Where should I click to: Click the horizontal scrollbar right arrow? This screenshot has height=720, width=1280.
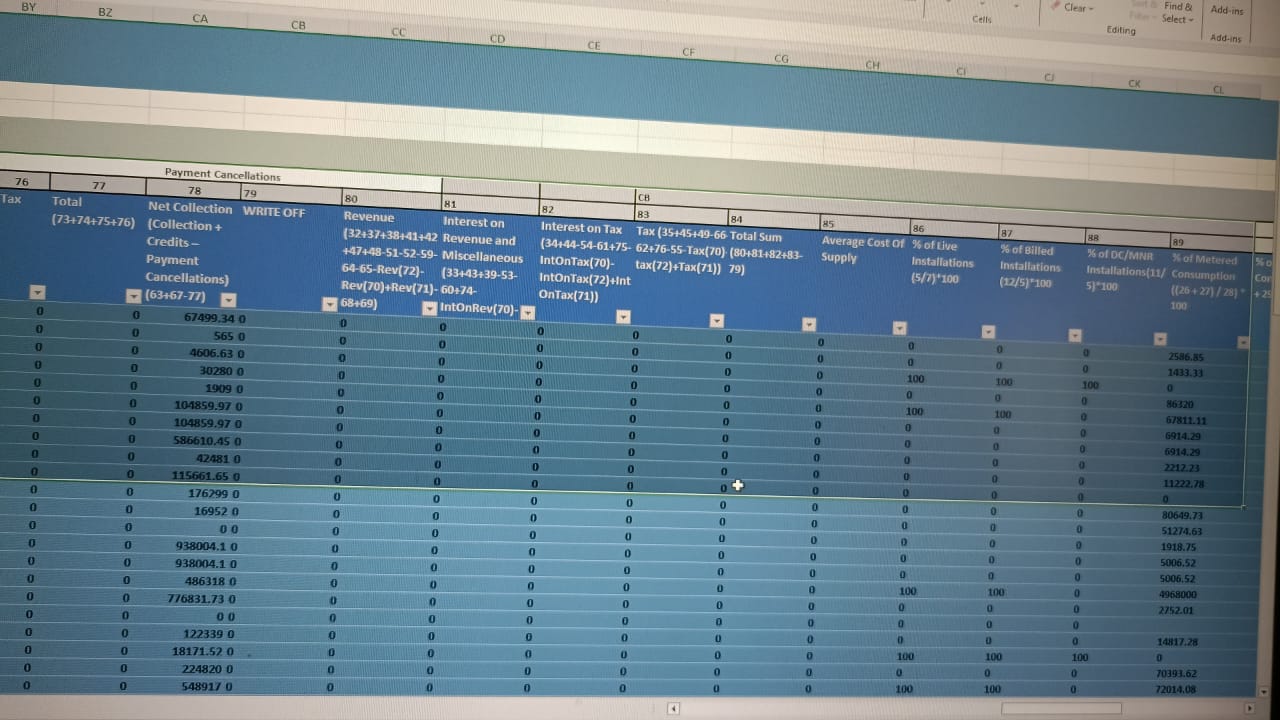(x=1249, y=709)
